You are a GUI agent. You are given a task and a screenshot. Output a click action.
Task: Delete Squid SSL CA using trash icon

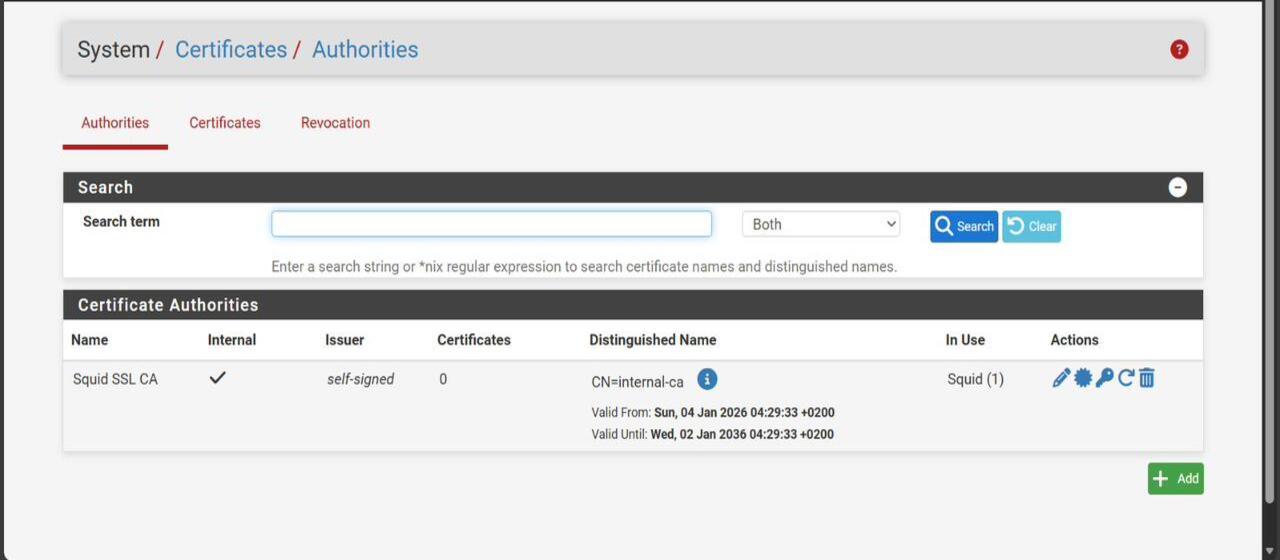click(1147, 378)
